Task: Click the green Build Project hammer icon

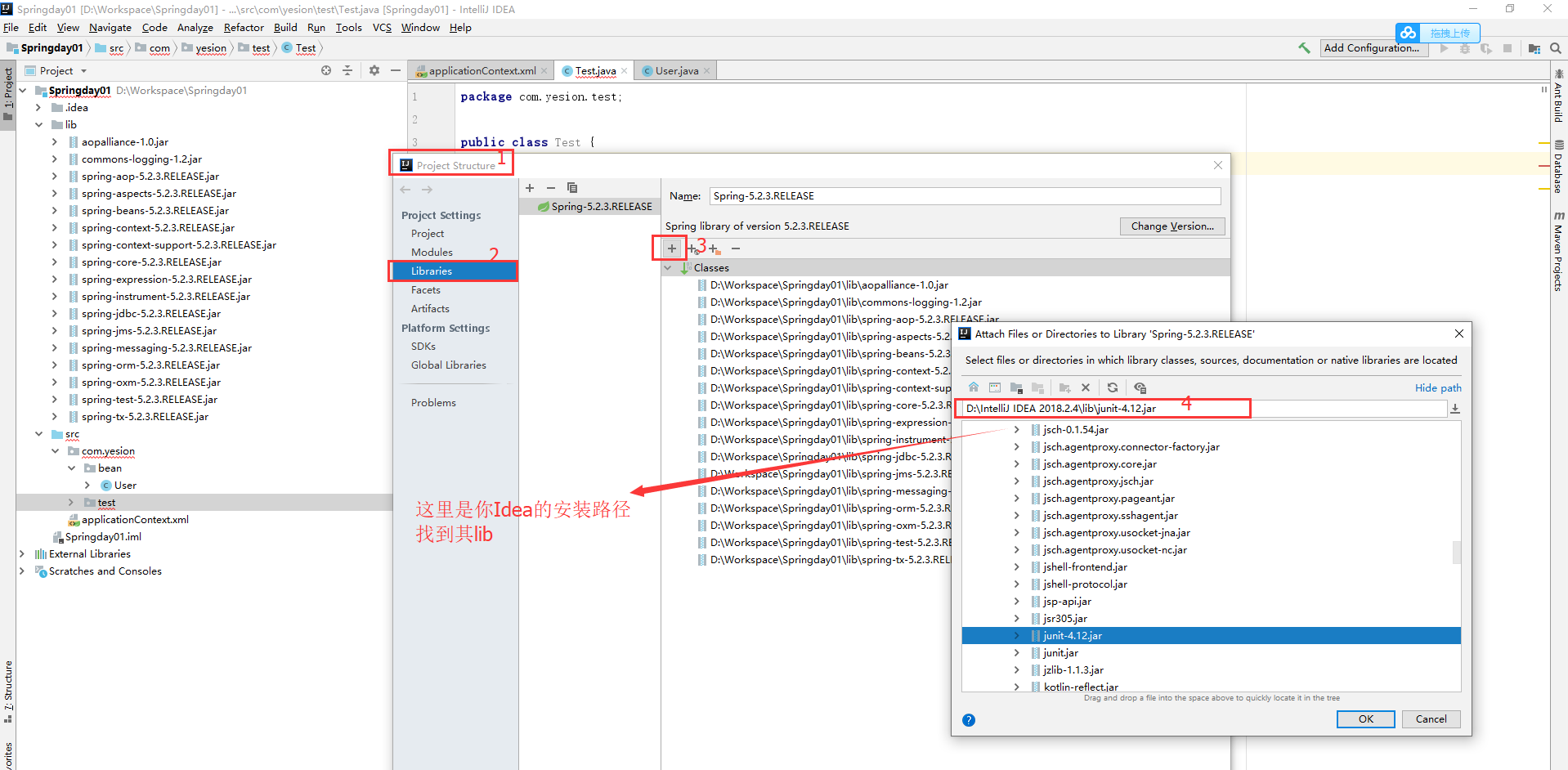Action: (x=1304, y=48)
